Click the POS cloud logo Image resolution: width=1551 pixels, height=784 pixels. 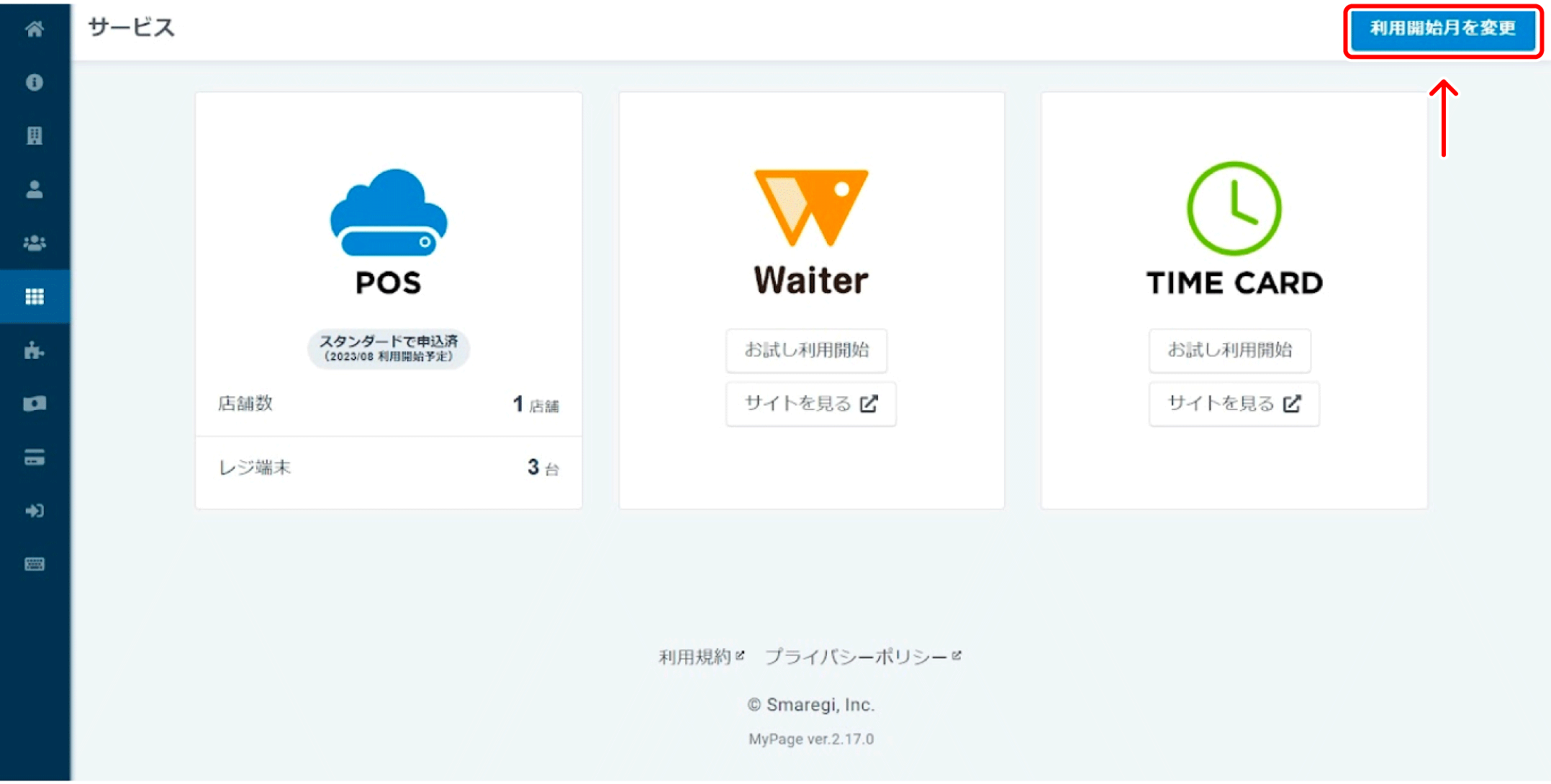point(389,214)
